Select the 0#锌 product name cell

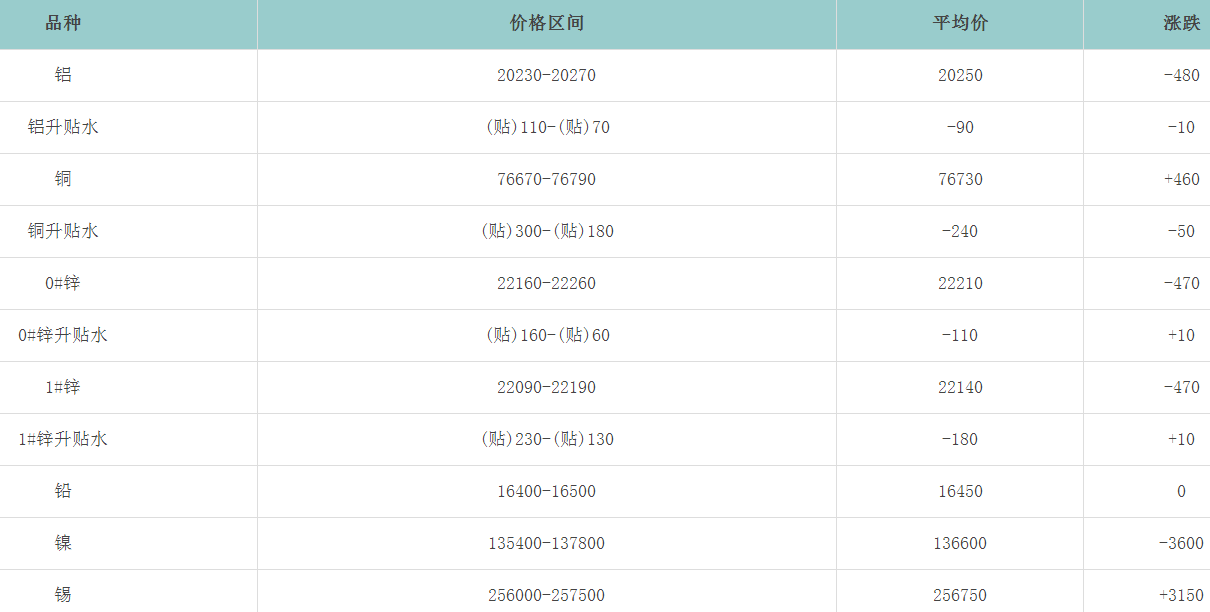[x=63, y=283]
